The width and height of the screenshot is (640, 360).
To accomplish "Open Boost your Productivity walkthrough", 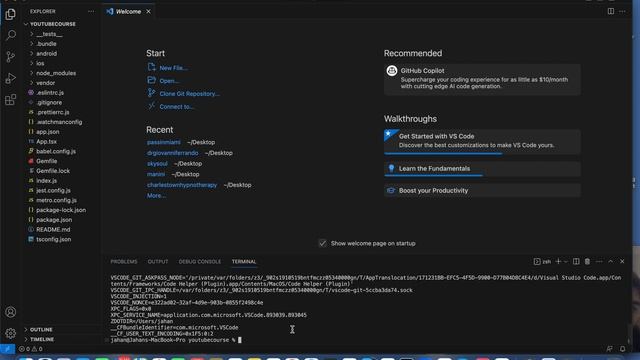I will tap(482, 191).
